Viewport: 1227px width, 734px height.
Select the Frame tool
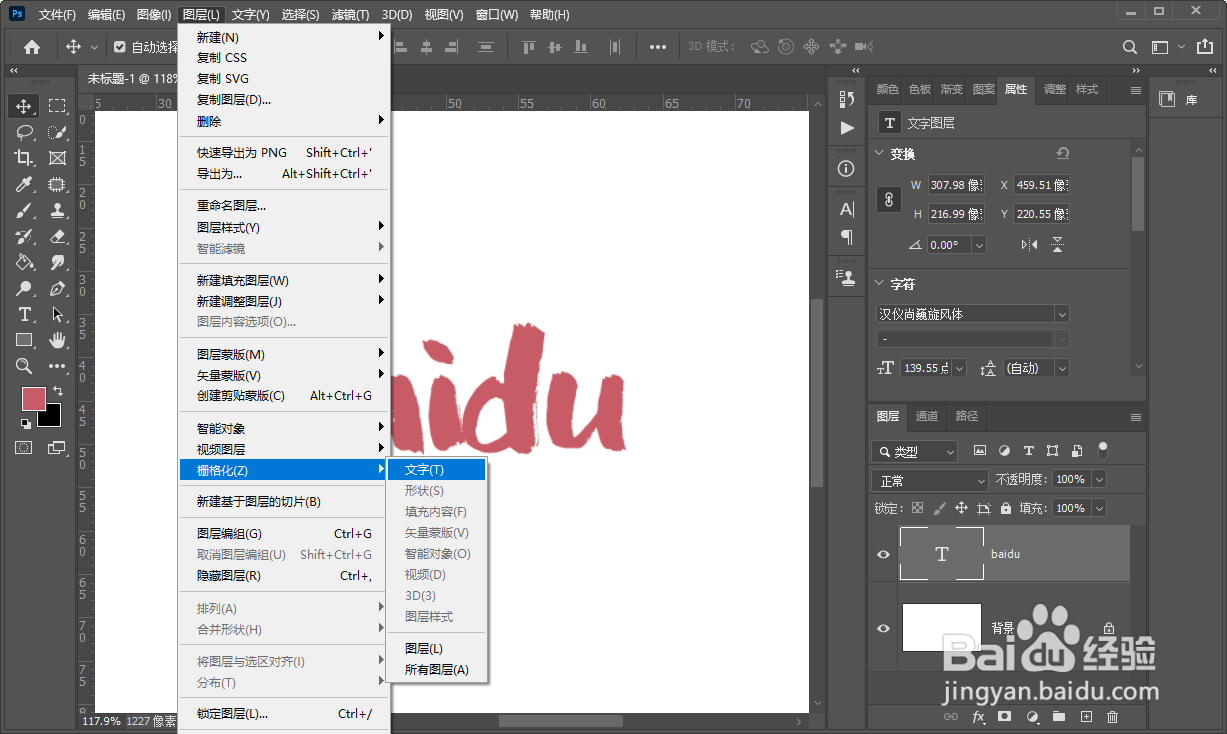coord(58,158)
